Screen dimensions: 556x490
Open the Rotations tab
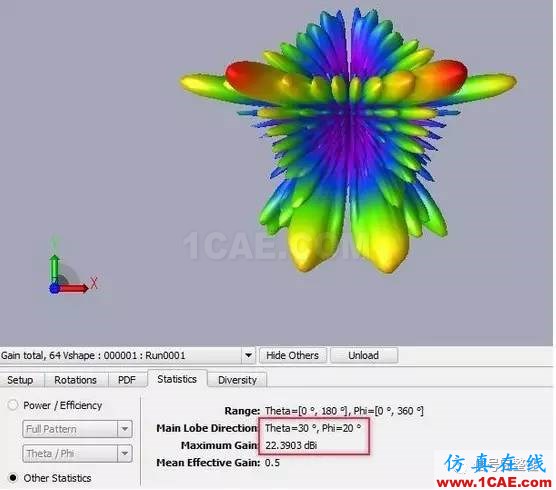75,380
